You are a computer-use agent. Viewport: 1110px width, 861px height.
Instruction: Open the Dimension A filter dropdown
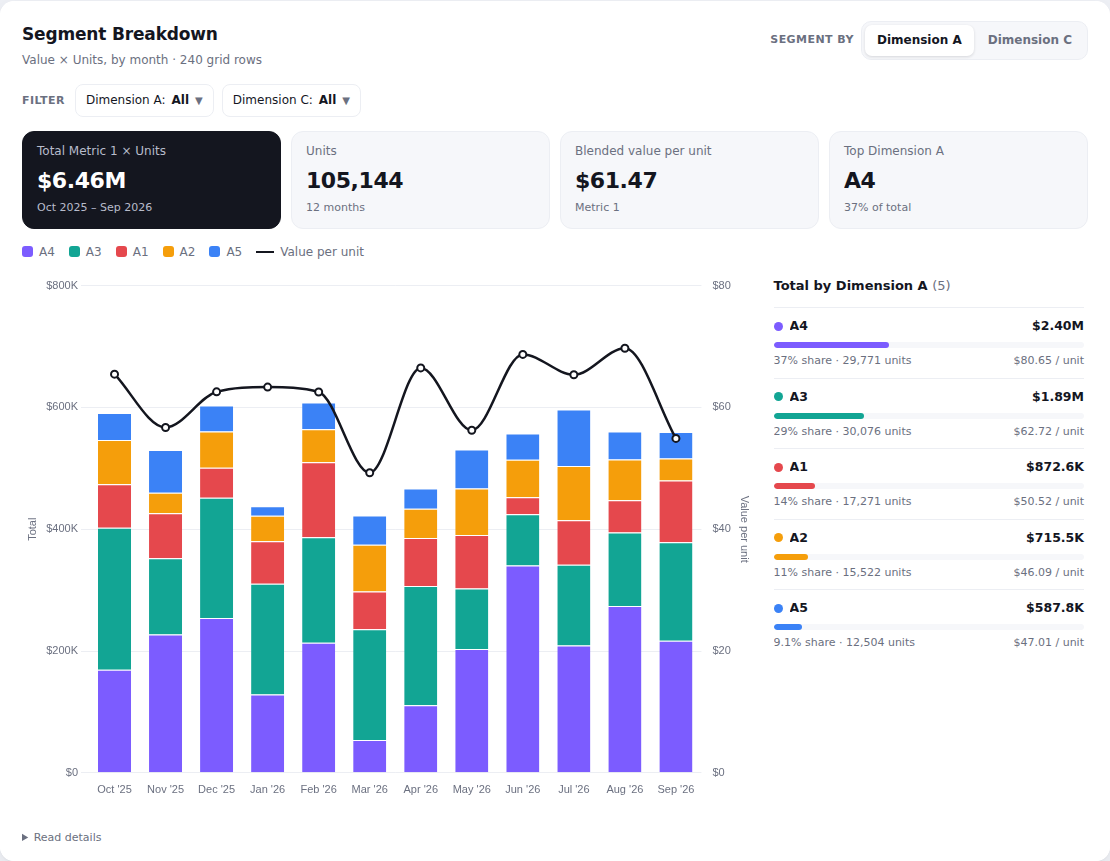(144, 100)
